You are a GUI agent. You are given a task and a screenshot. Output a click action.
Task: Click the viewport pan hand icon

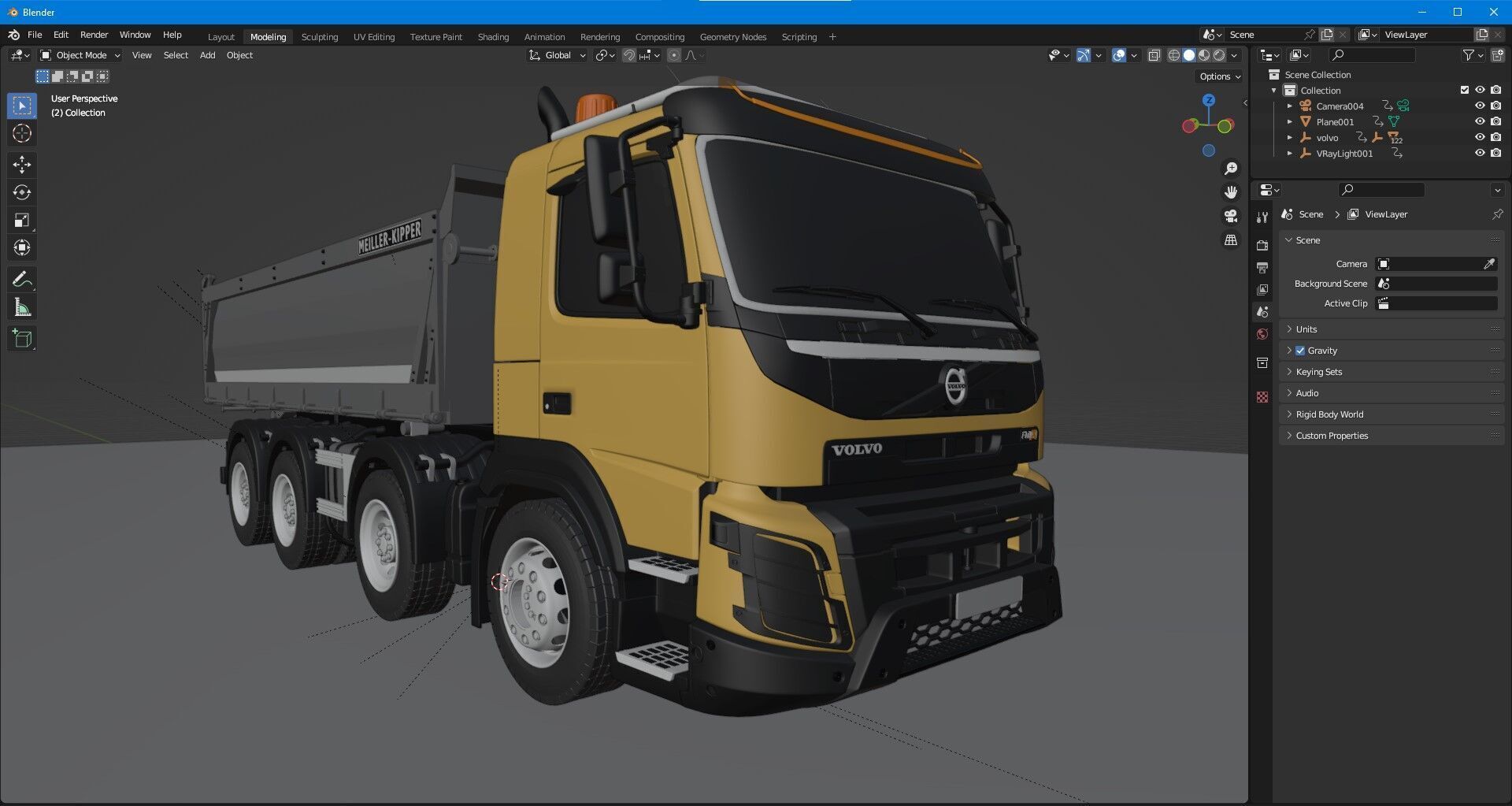pyautogui.click(x=1230, y=192)
